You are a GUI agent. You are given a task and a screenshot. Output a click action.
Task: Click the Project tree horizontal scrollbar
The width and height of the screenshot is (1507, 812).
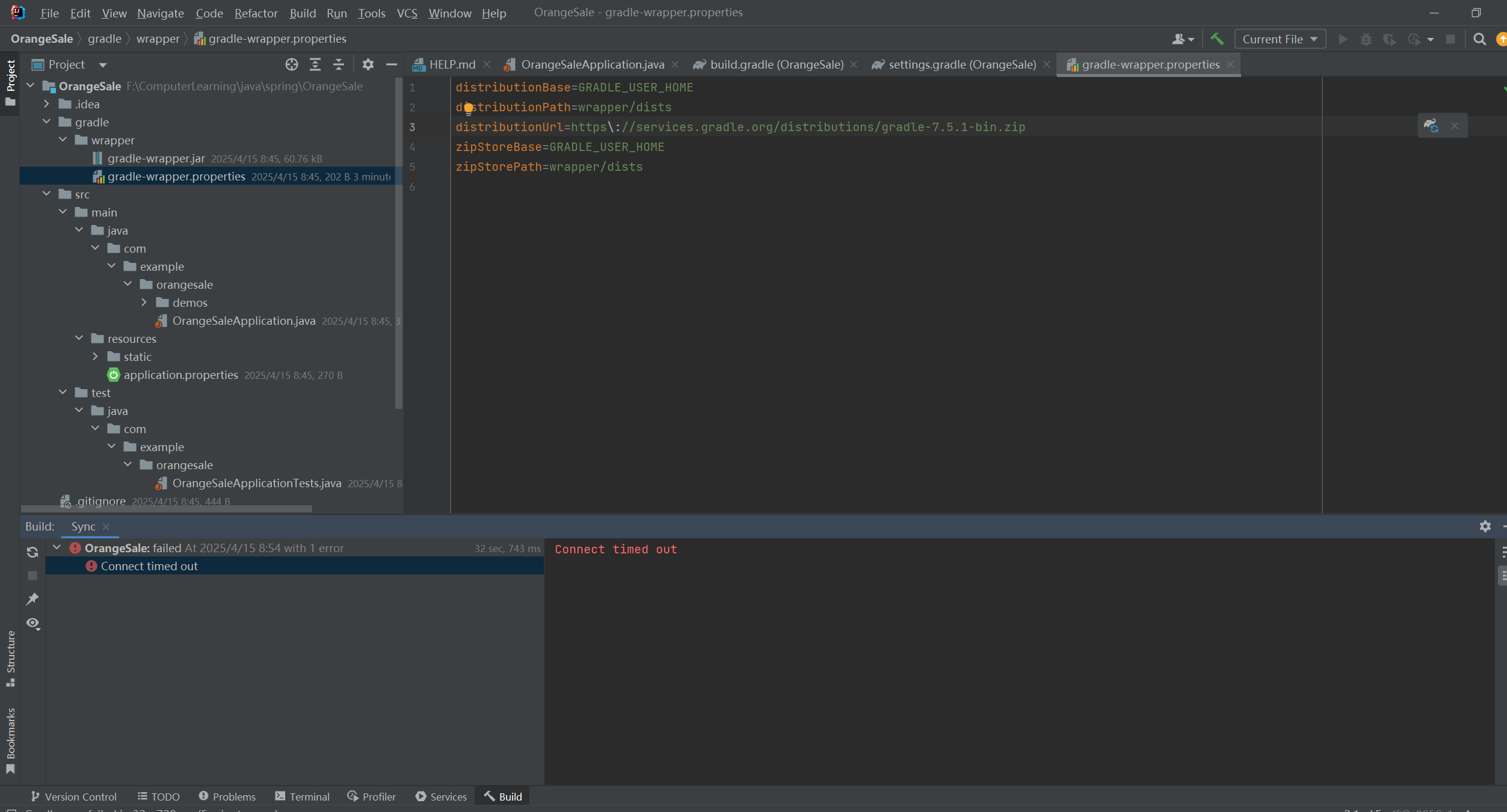[x=166, y=509]
